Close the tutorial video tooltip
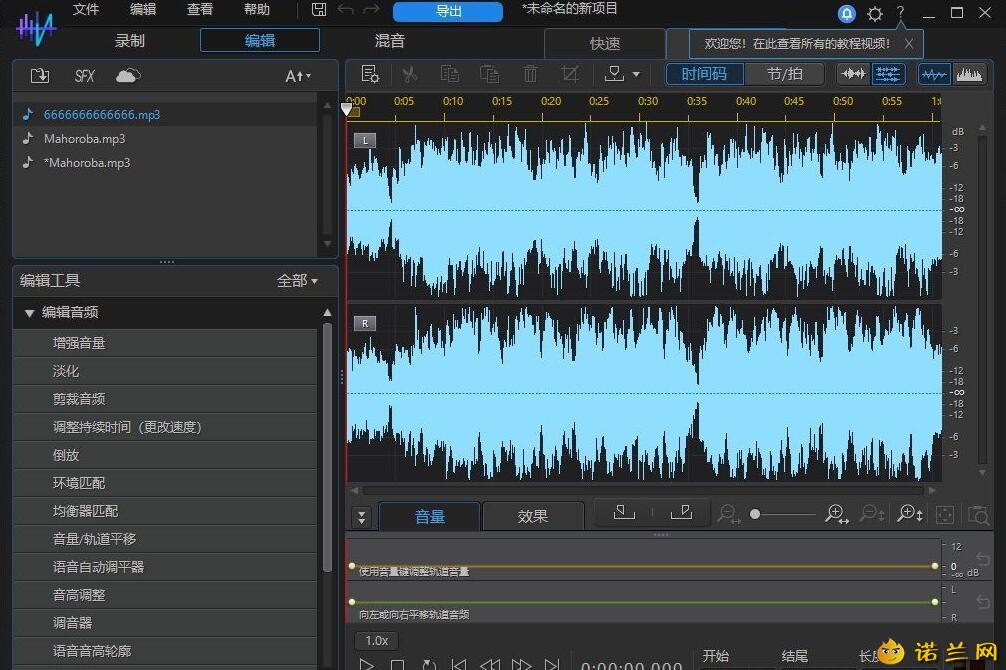1006x670 pixels. [908, 44]
